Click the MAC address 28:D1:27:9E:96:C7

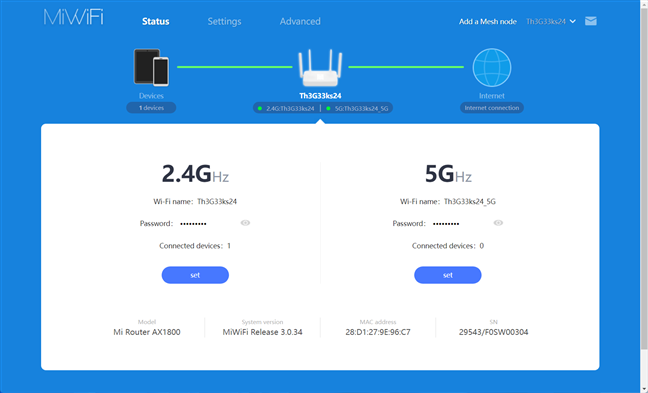point(378,332)
